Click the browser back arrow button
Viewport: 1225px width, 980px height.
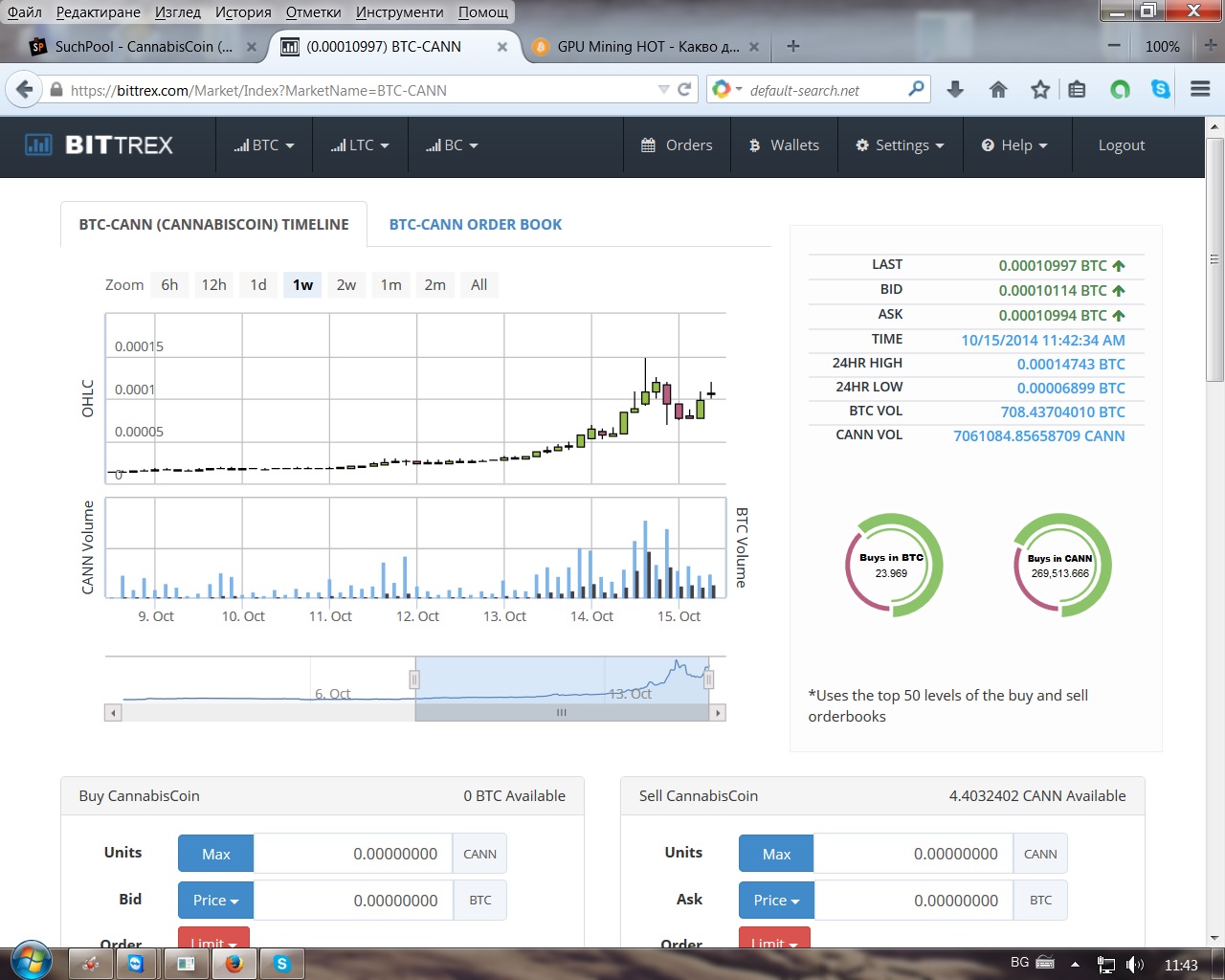tap(25, 90)
